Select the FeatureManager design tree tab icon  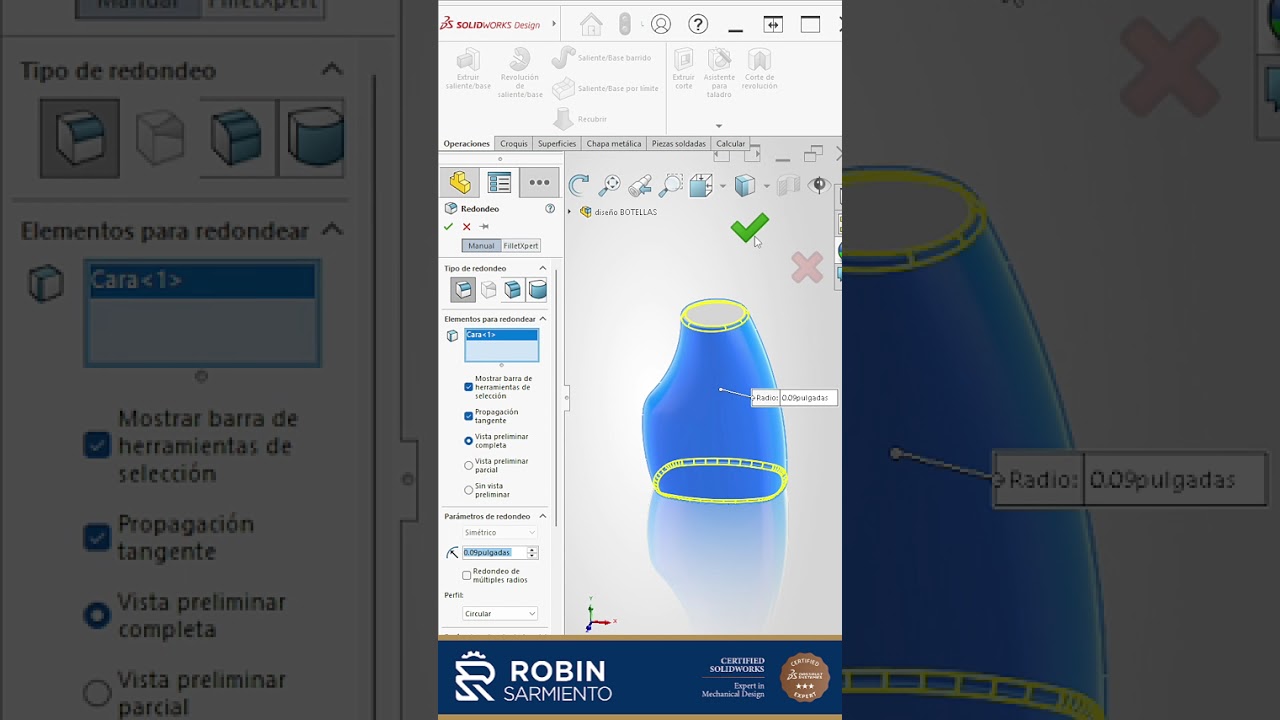[460, 182]
